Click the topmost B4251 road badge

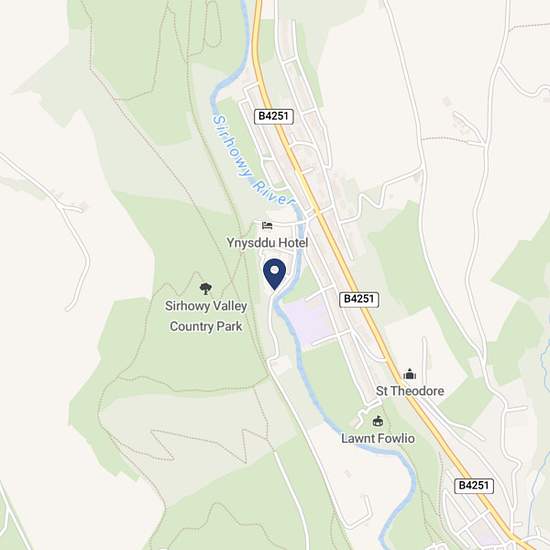(274, 116)
